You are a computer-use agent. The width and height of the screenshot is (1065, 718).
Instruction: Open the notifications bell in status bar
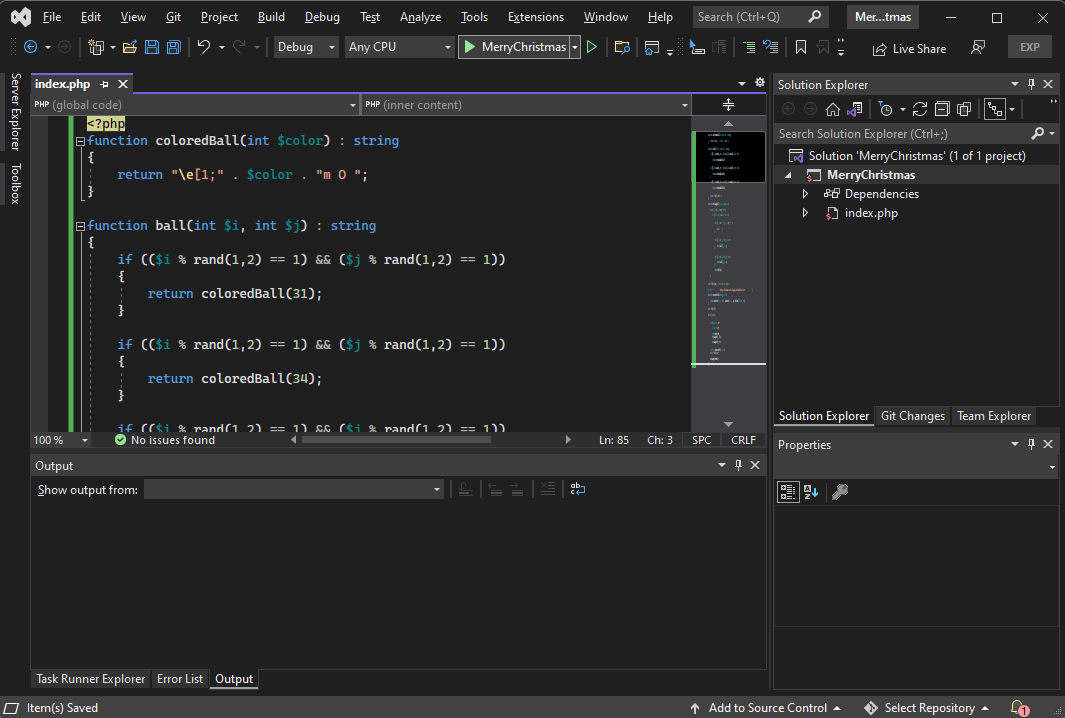pos(1019,708)
